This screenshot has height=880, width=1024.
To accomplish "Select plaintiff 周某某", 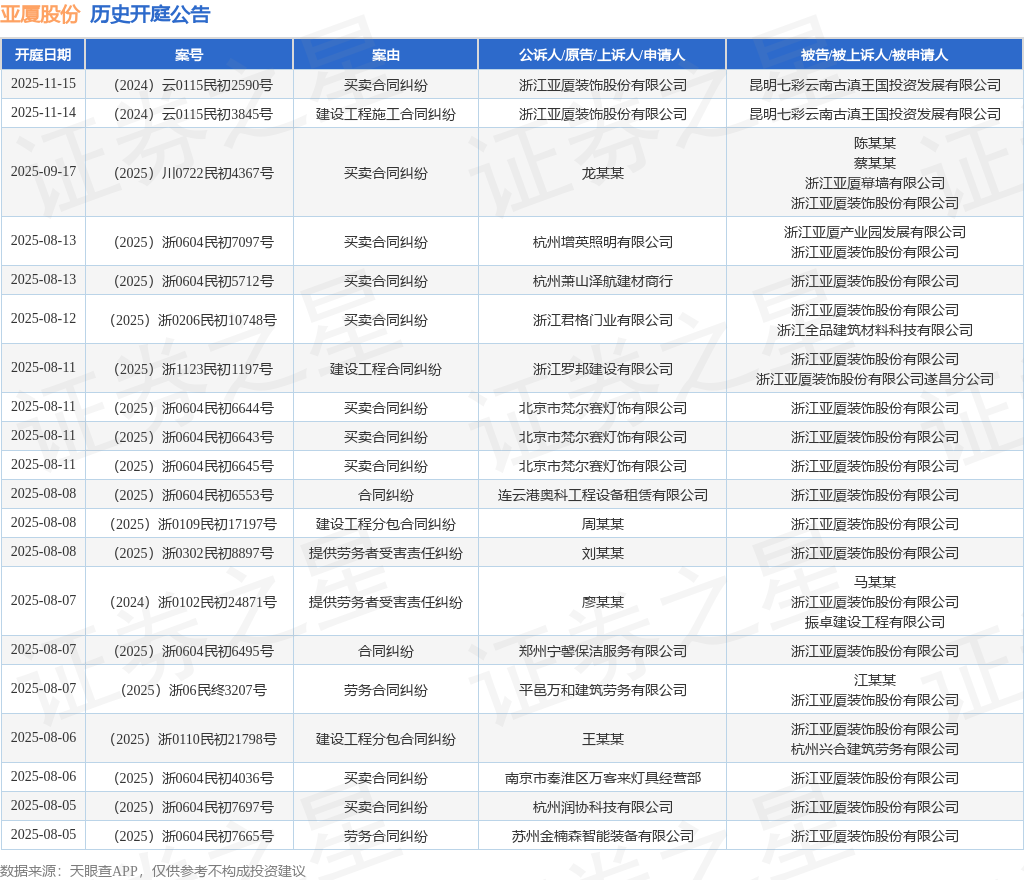I will [602, 524].
